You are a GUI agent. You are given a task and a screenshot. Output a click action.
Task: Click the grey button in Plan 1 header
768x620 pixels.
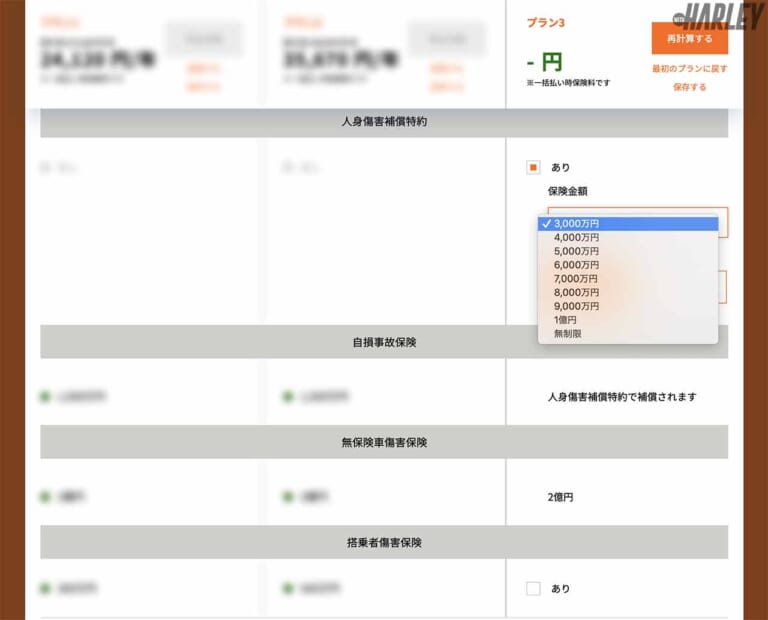pyautogui.click(x=204, y=38)
